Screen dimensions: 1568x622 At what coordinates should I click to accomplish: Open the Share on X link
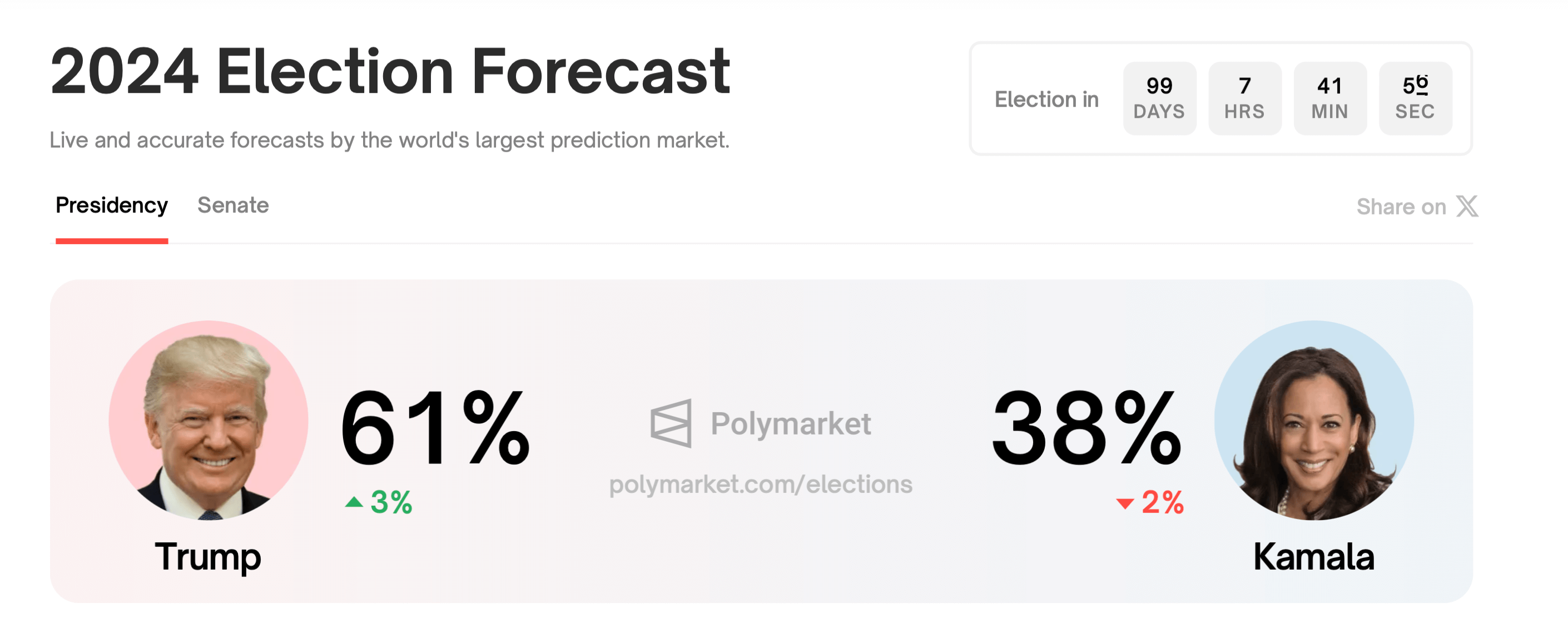click(x=1417, y=206)
